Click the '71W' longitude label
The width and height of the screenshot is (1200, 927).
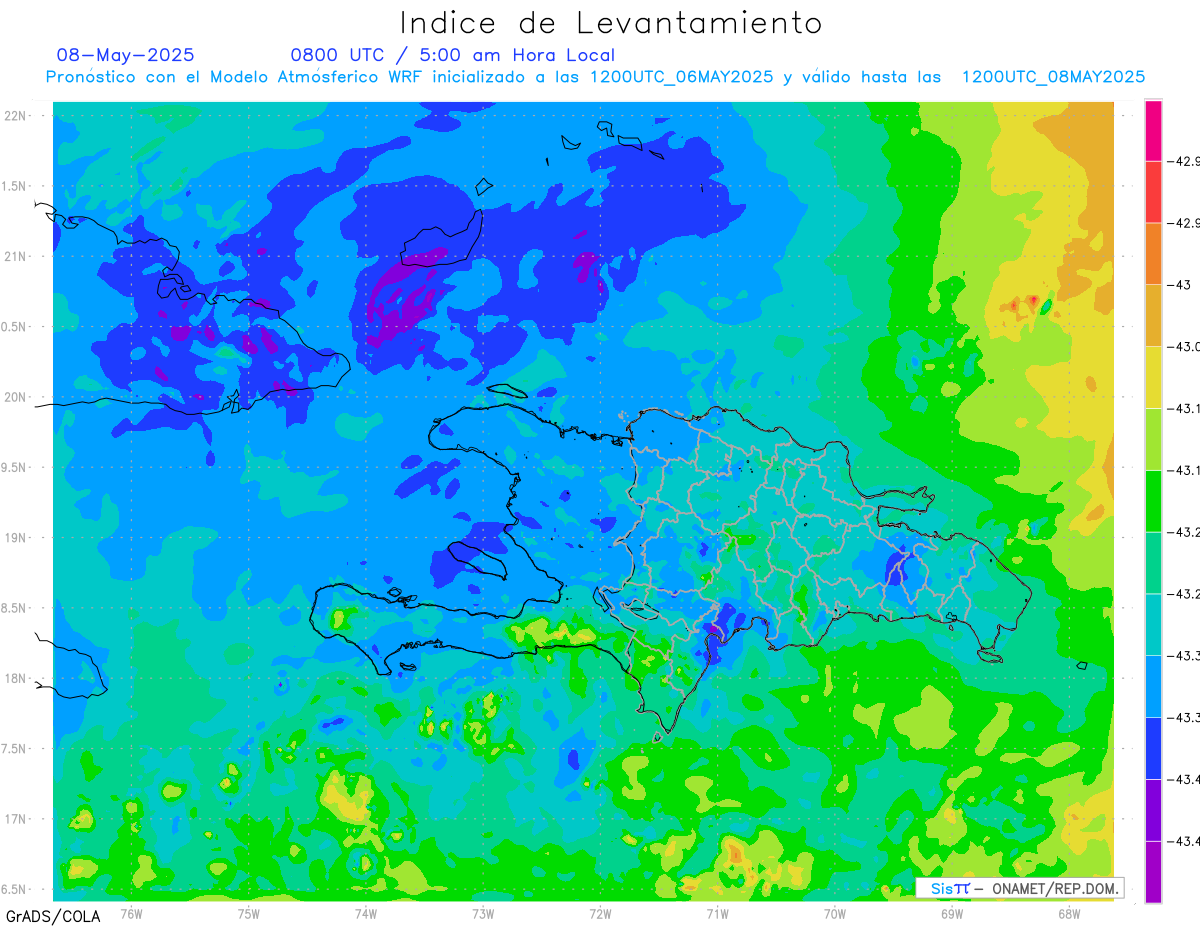point(717,912)
